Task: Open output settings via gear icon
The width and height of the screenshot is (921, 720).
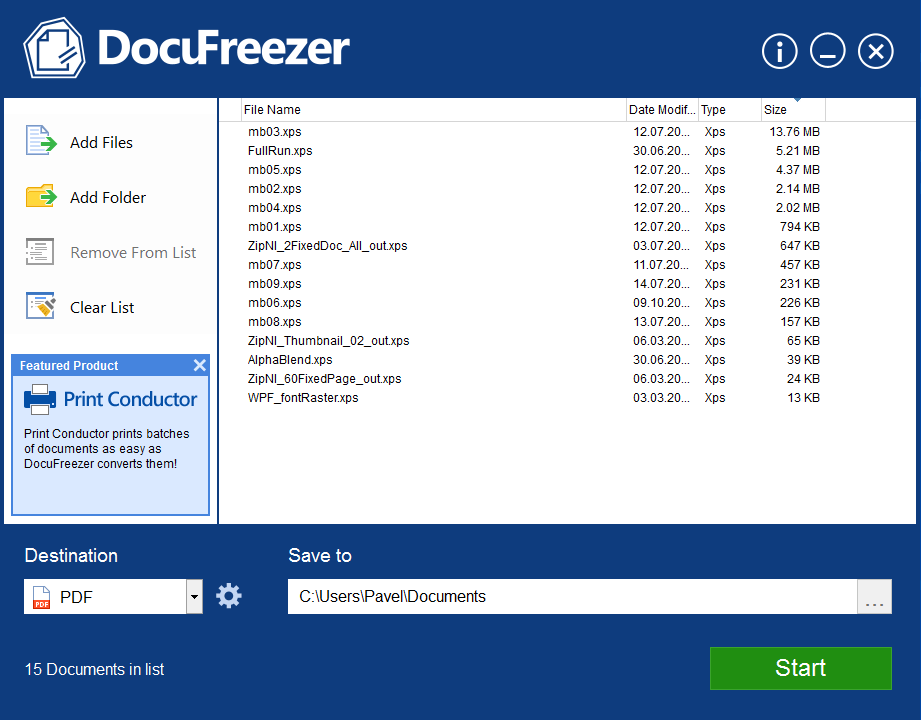Action: tap(228, 596)
